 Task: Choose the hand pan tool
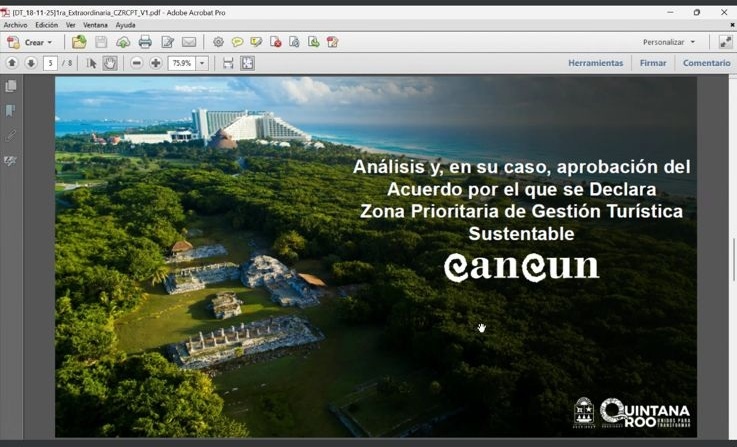(110, 63)
